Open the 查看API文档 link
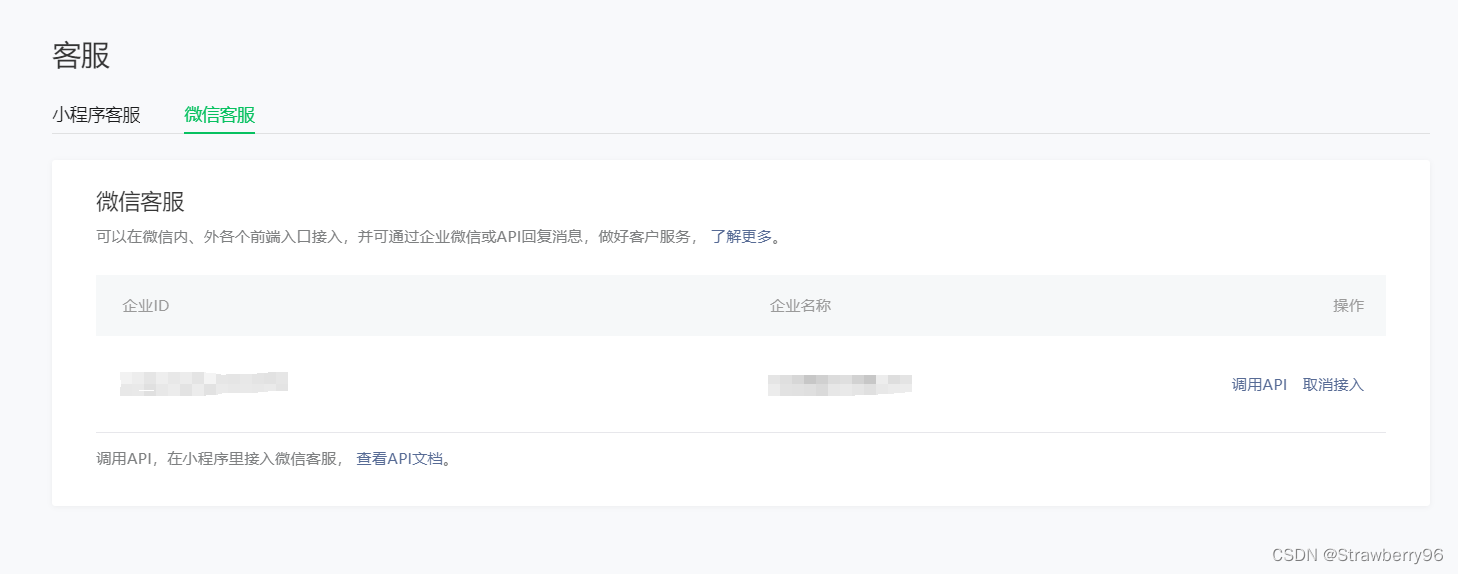 coord(399,459)
